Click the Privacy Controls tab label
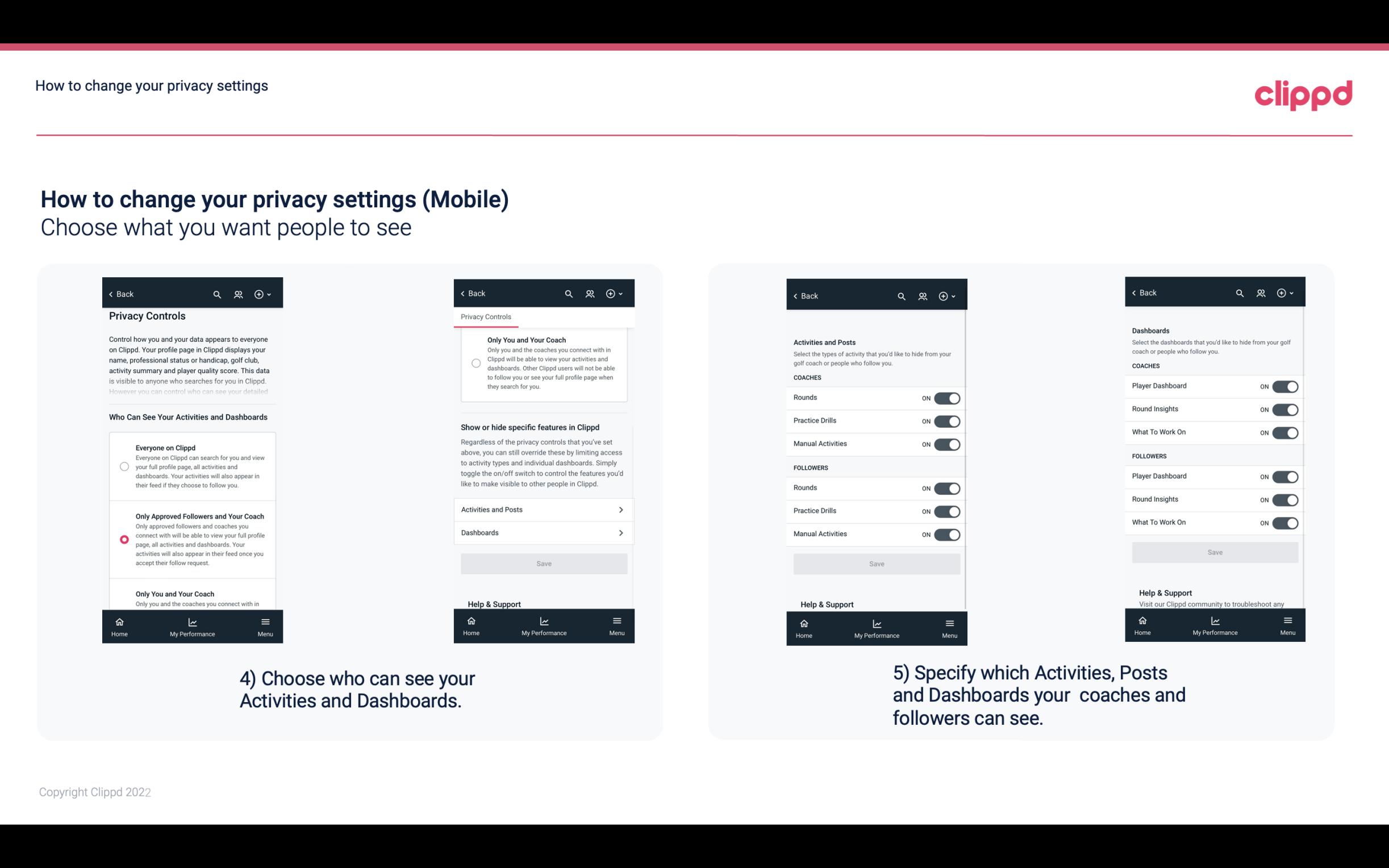This screenshot has width=1389, height=868. (486, 317)
